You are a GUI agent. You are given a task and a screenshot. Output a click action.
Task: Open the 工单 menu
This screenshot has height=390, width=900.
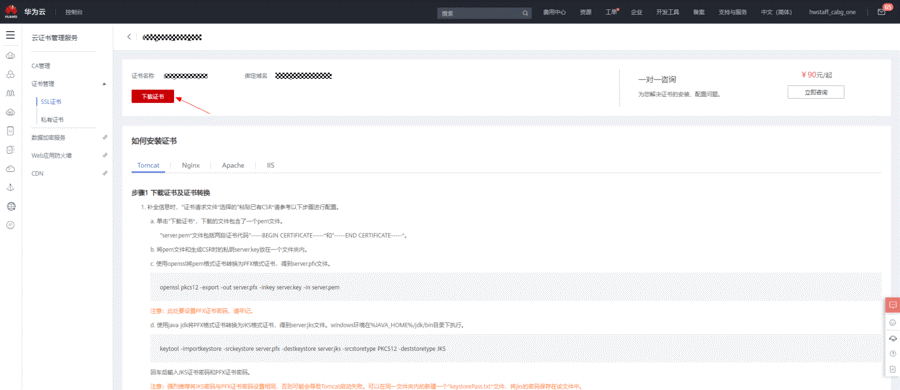(611, 12)
